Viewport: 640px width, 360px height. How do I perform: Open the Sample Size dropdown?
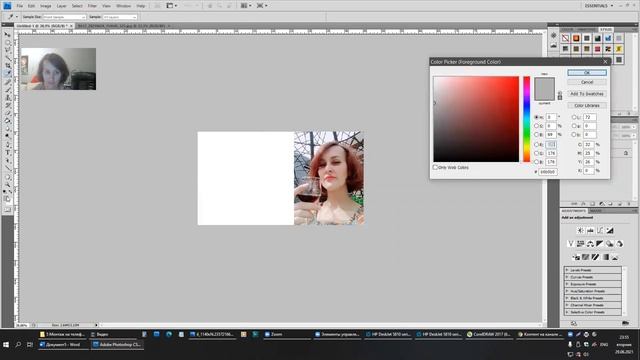(64, 17)
